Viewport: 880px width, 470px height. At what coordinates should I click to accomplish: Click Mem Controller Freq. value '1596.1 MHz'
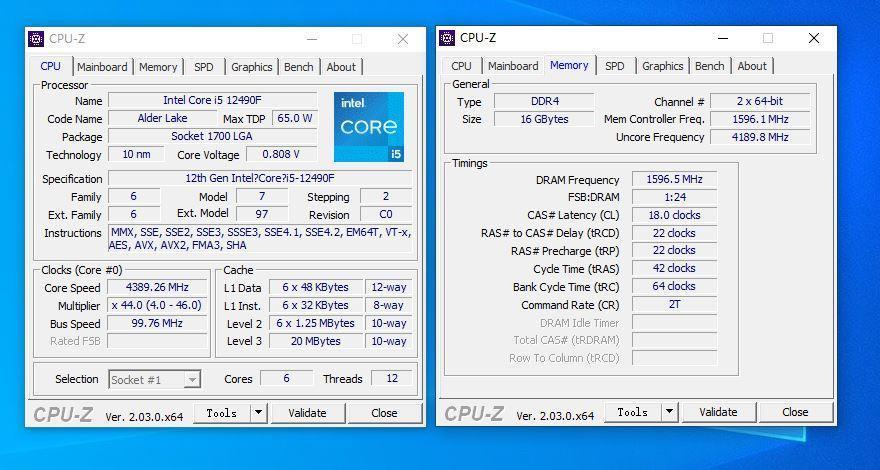point(760,119)
